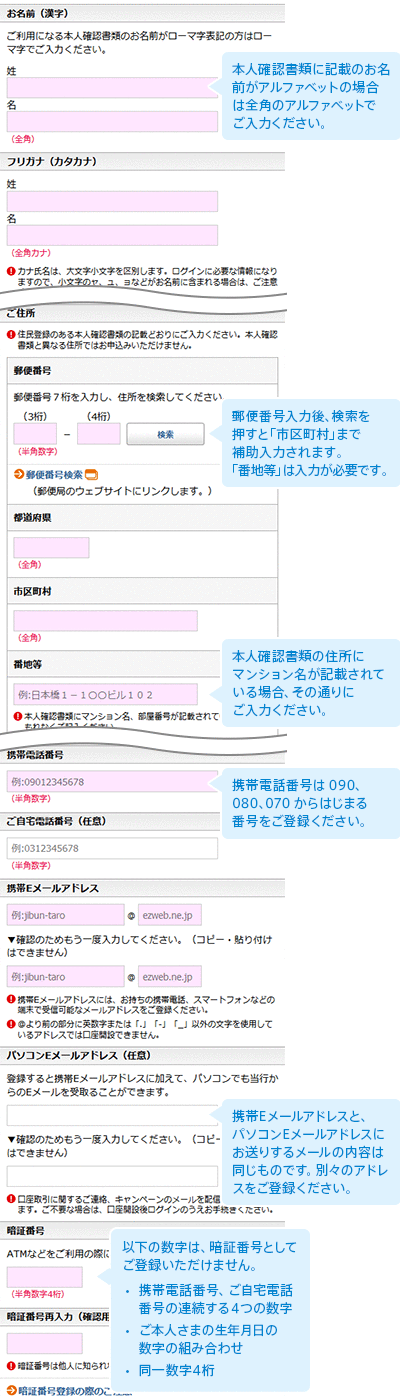
Task: Click the mobile email local-part field
Action: tap(65, 914)
